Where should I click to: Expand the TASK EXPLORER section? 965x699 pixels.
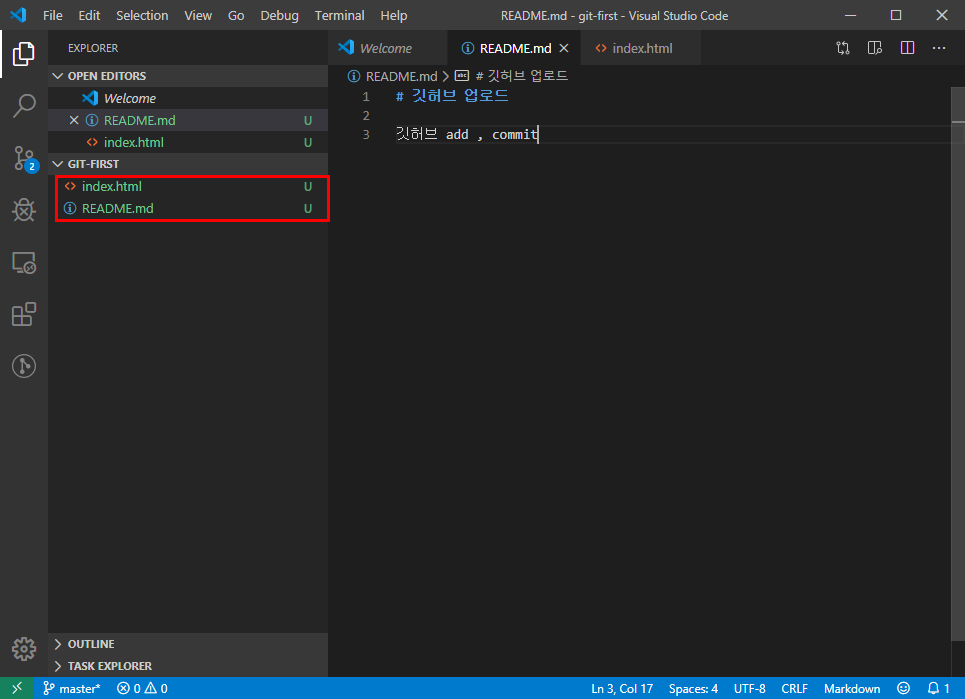(x=188, y=666)
